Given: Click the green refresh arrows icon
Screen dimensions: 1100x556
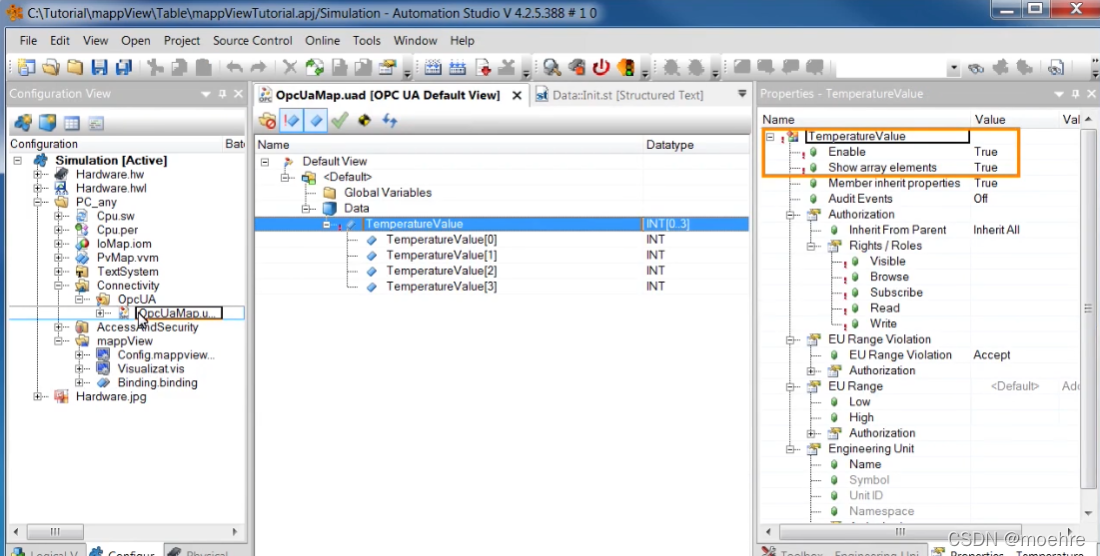Looking at the screenshot, I should pos(314,67).
